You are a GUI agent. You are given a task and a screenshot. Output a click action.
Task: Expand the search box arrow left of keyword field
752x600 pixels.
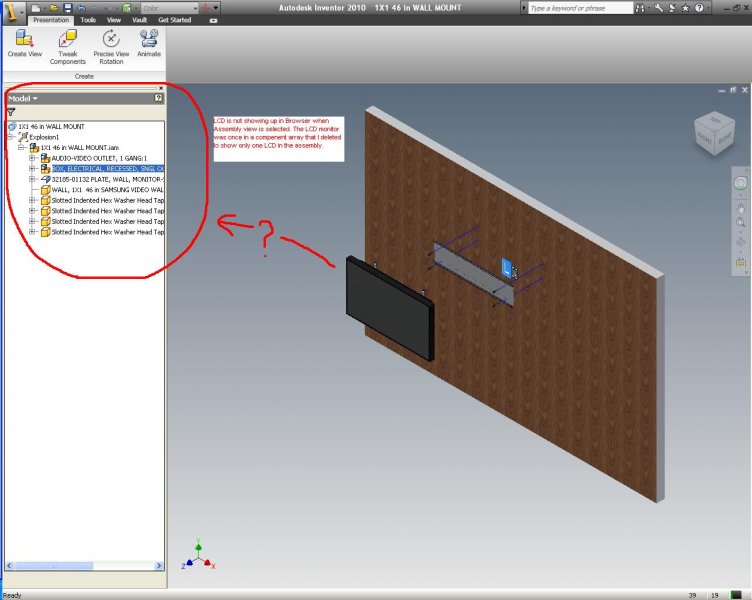pos(524,8)
